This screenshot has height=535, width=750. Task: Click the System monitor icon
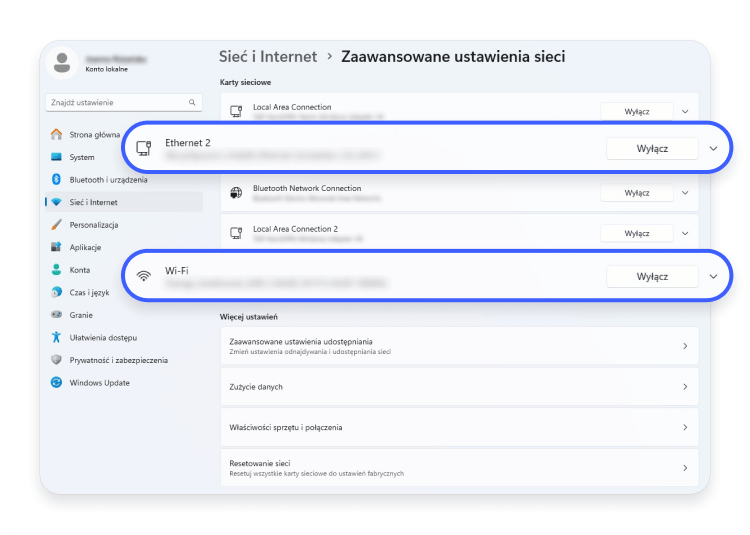pos(56,157)
